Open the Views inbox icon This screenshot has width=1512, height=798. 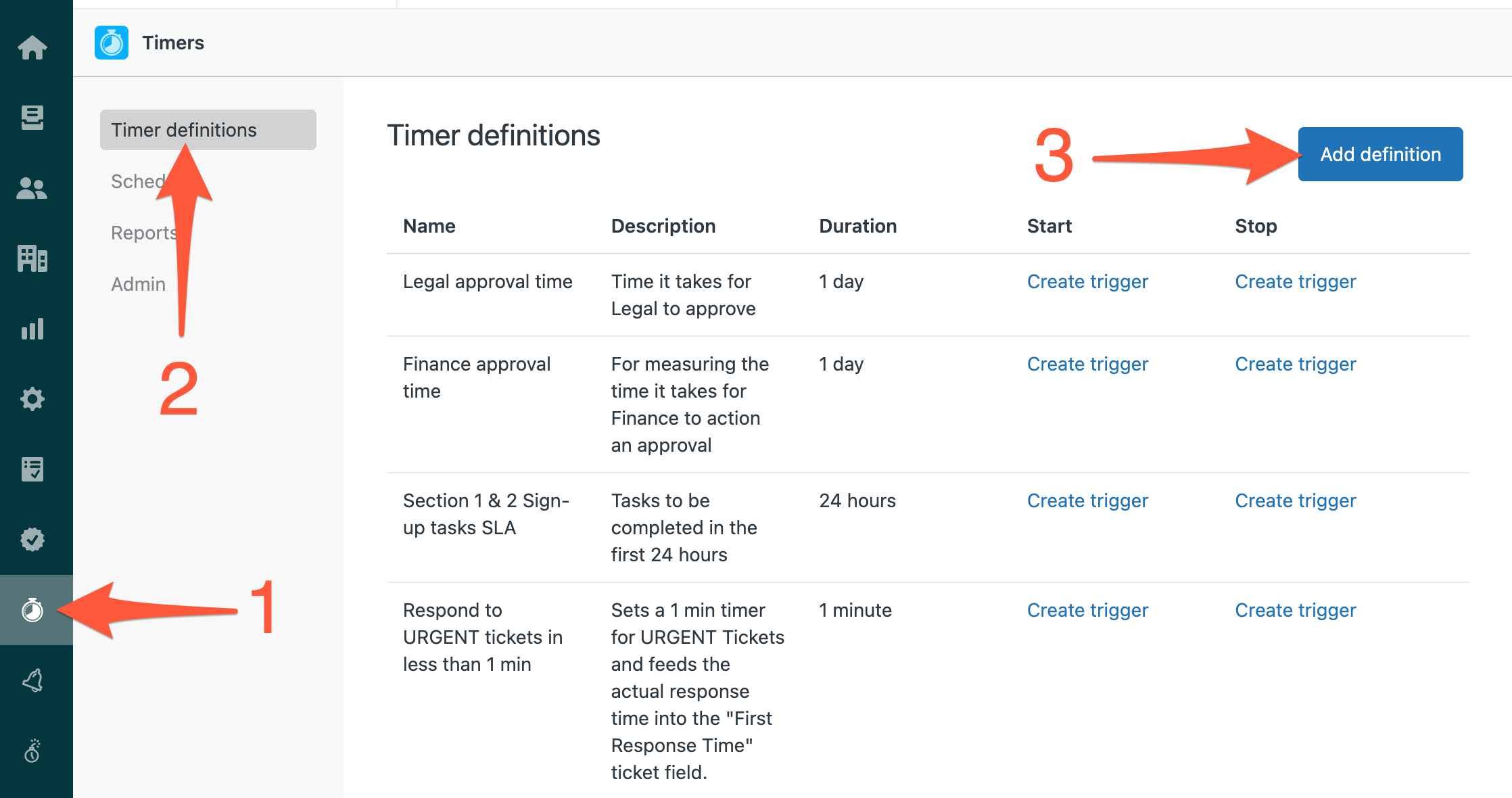coord(32,118)
